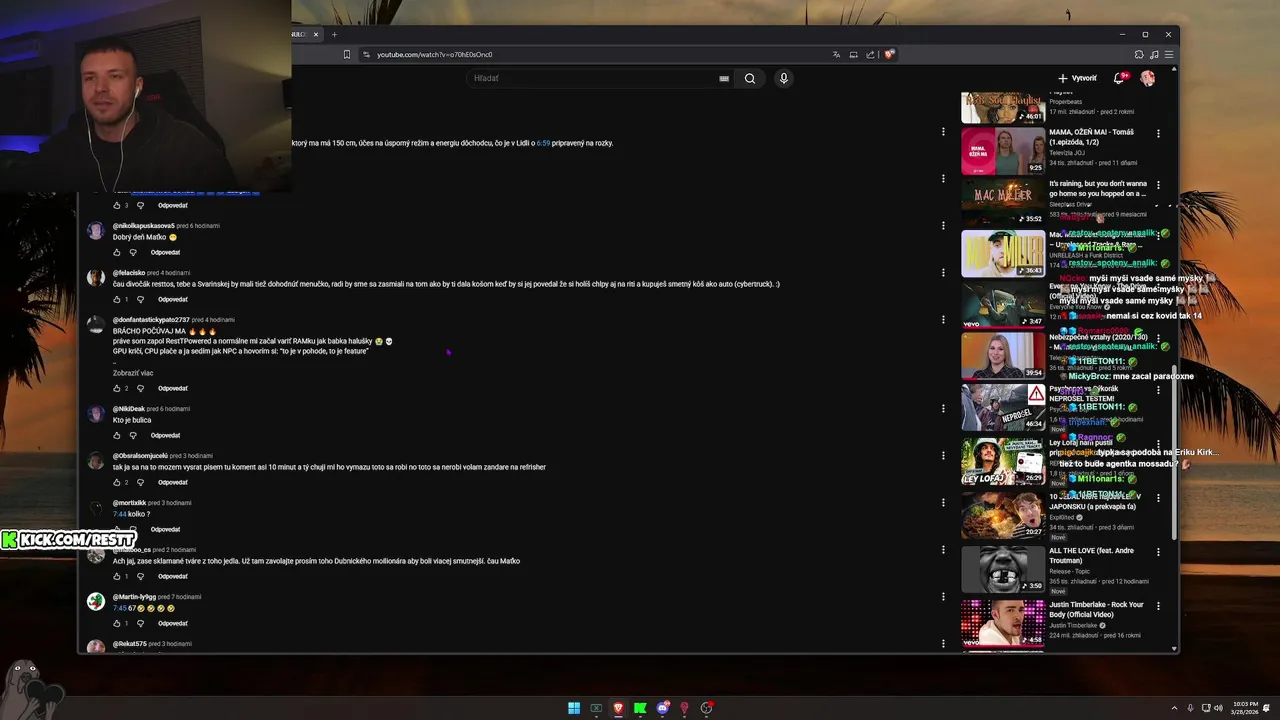This screenshot has height=720, width=1280.
Task: Click the Brave Shields lion icon
Action: tap(888, 54)
